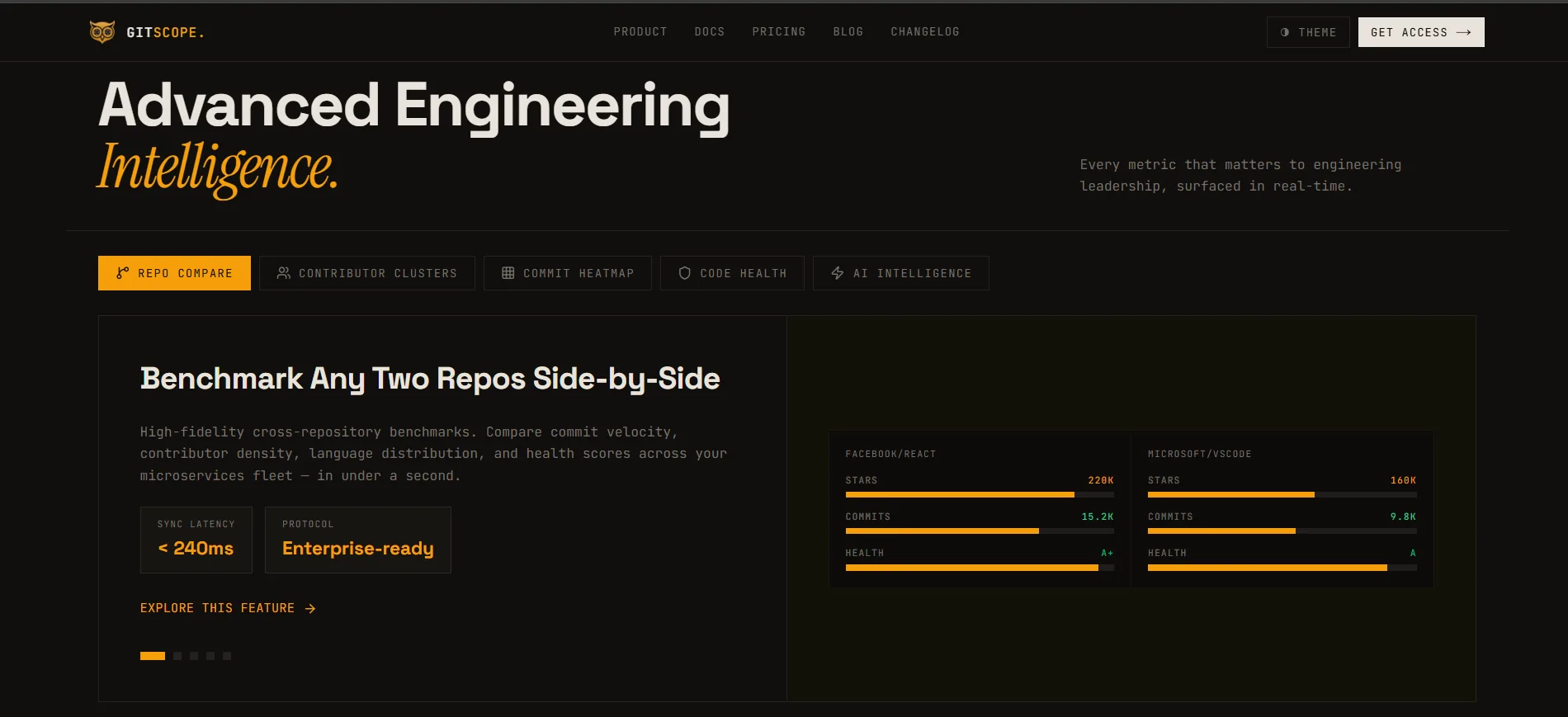
Task: Click the Get Access button
Action: tap(1421, 32)
